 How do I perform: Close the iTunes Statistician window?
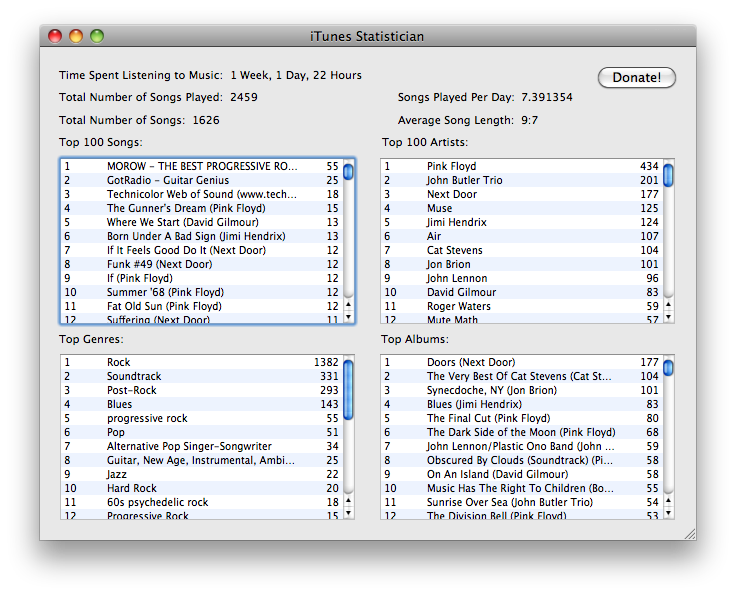click(55, 36)
